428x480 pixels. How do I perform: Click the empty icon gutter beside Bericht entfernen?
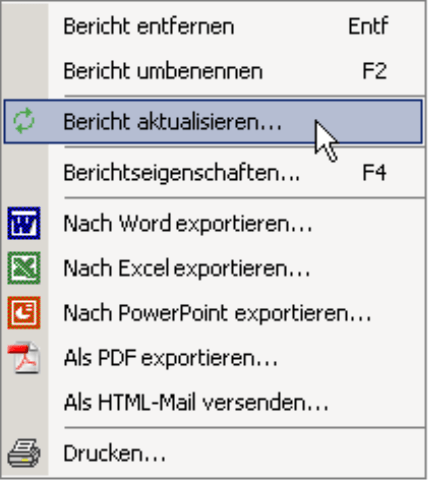pyautogui.click(x=25, y=26)
